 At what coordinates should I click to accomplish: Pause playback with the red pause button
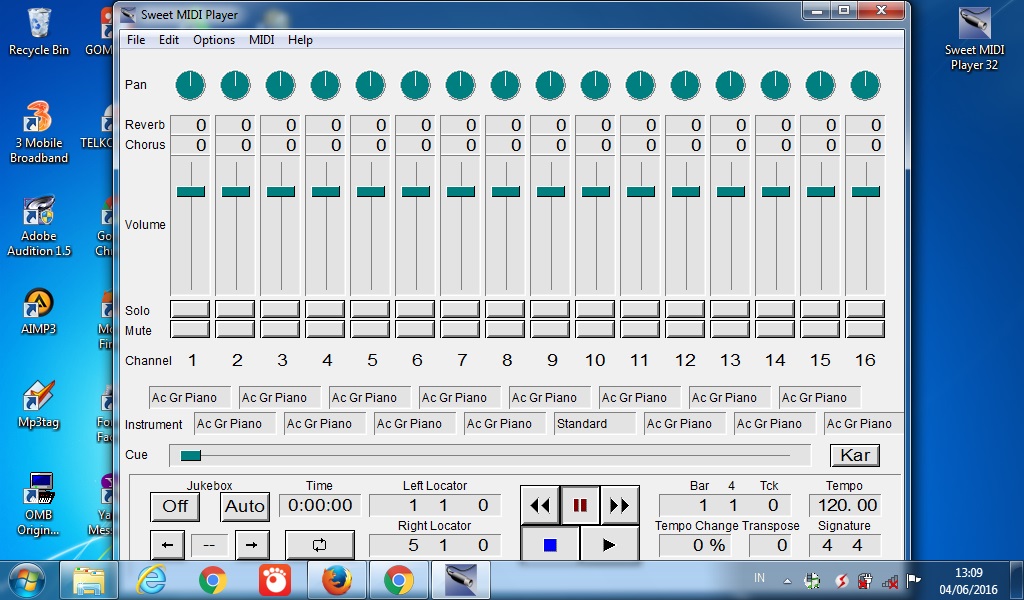click(x=580, y=505)
